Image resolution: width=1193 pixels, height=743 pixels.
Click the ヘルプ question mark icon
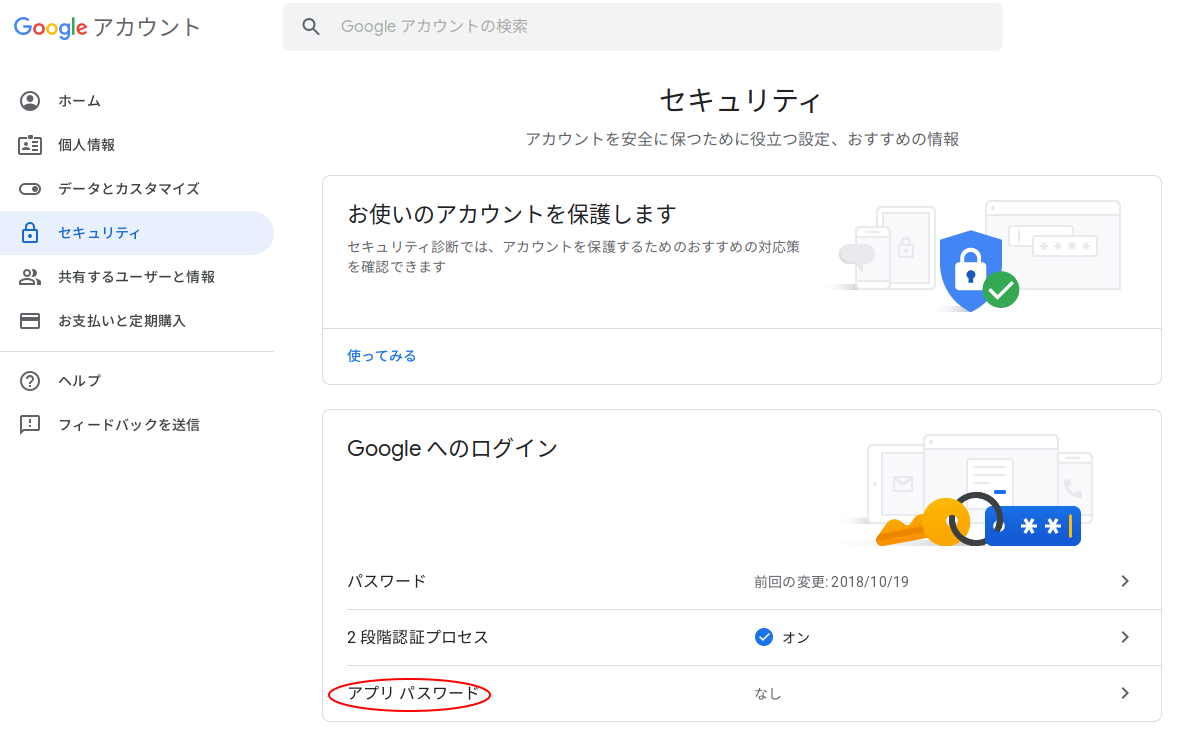30,381
